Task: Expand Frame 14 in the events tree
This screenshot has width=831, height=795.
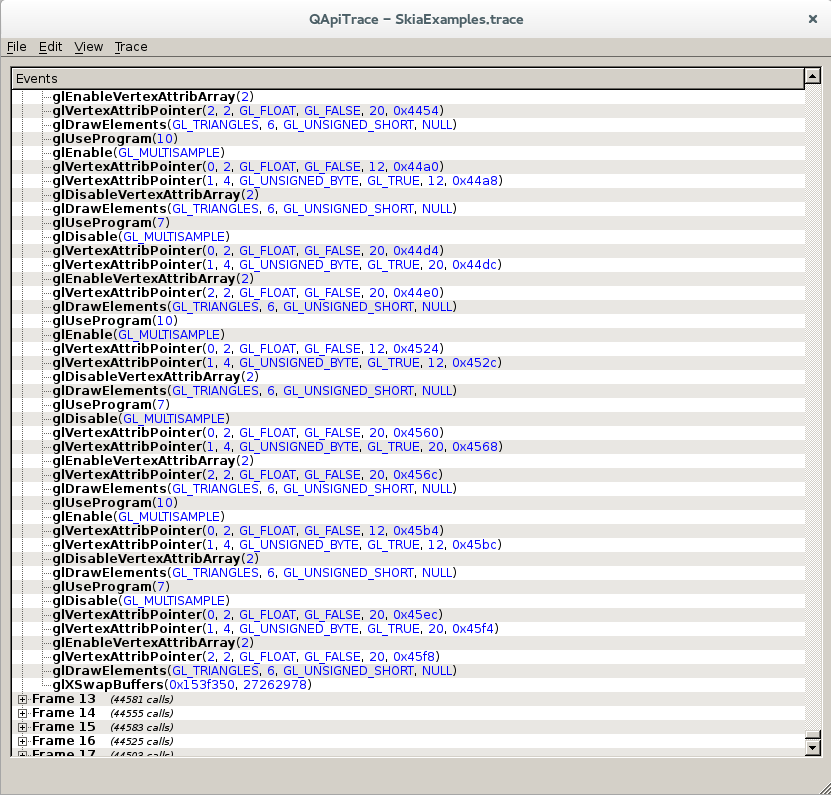Action: [22, 713]
